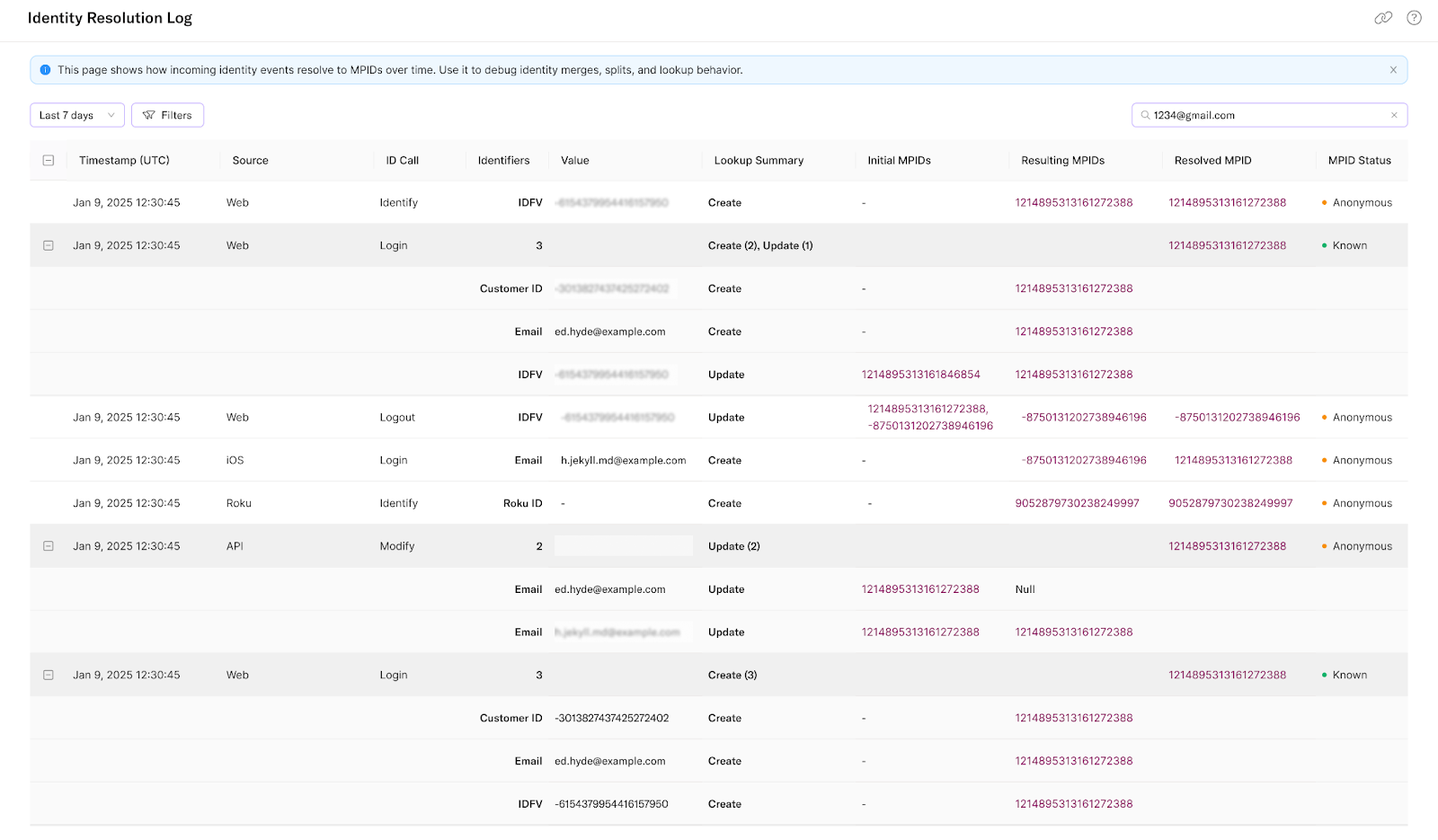Screen dimensions: 1438x840
Task: Click the funnel icon inside Filters button
Action: (147, 115)
